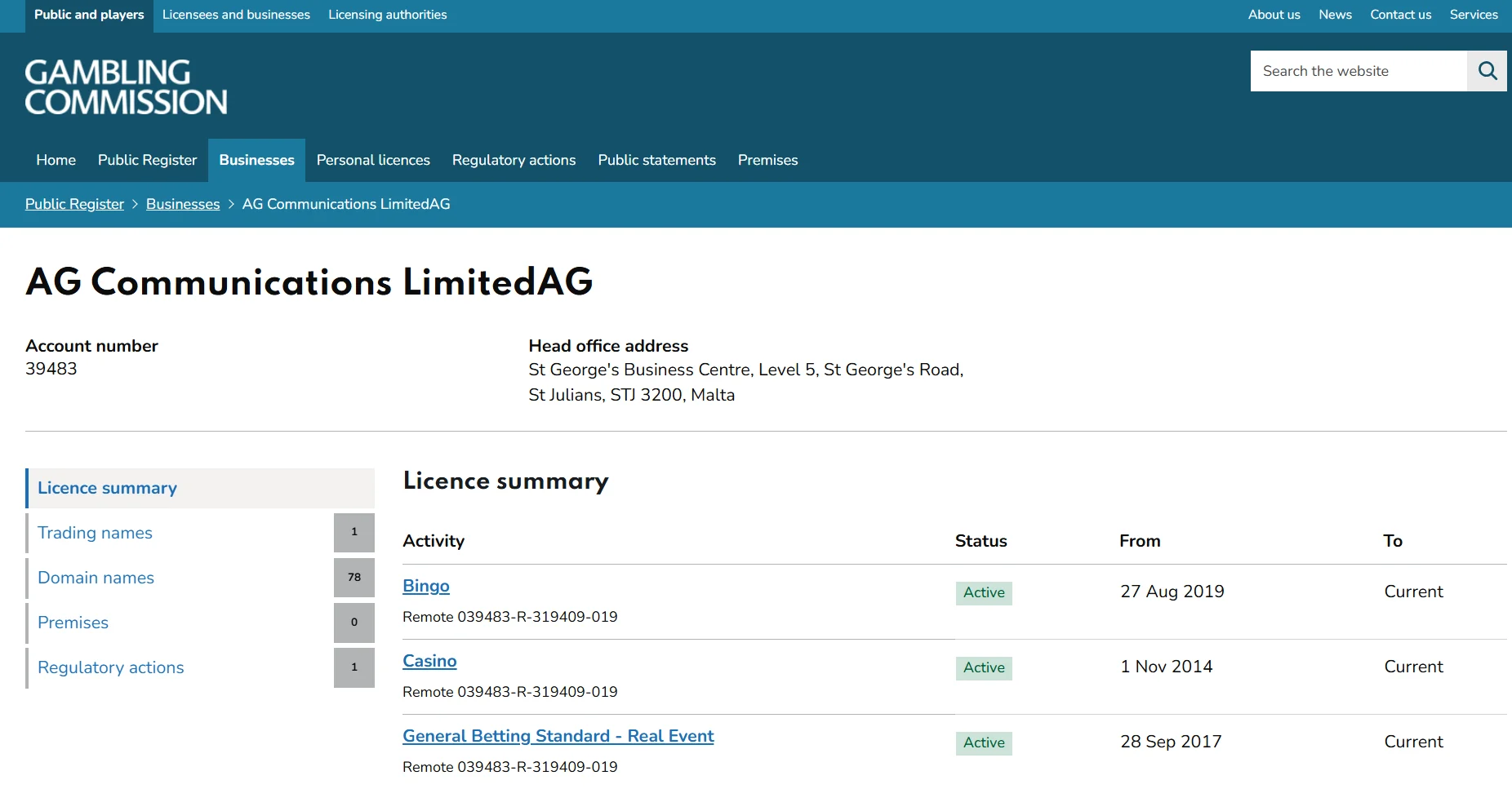The width and height of the screenshot is (1512, 789).
Task: Open the About us link
Action: click(1274, 15)
